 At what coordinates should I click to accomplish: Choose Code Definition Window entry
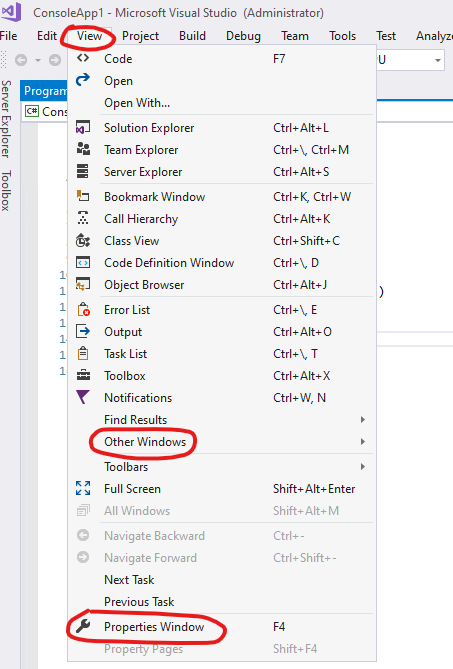pyautogui.click(x=222, y=262)
